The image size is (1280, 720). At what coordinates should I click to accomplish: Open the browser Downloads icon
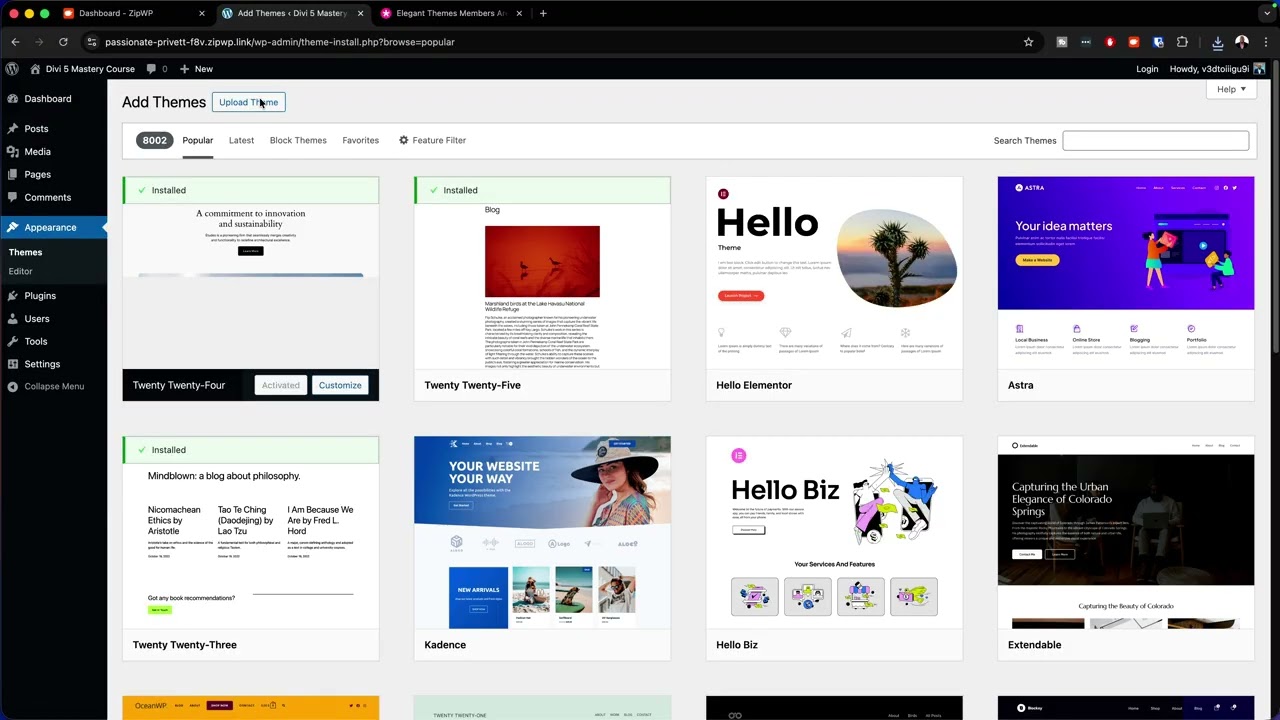point(1217,42)
